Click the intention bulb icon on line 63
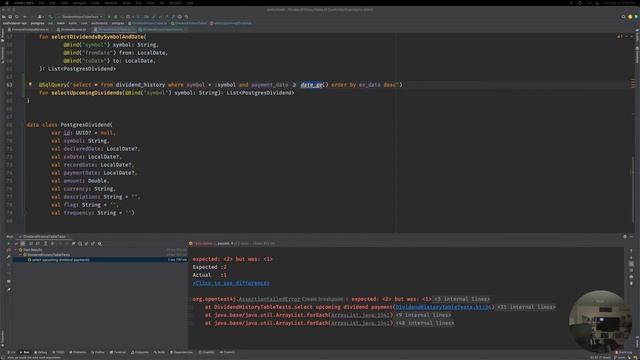Screen dimensions: 640x360 click(x=30, y=84)
